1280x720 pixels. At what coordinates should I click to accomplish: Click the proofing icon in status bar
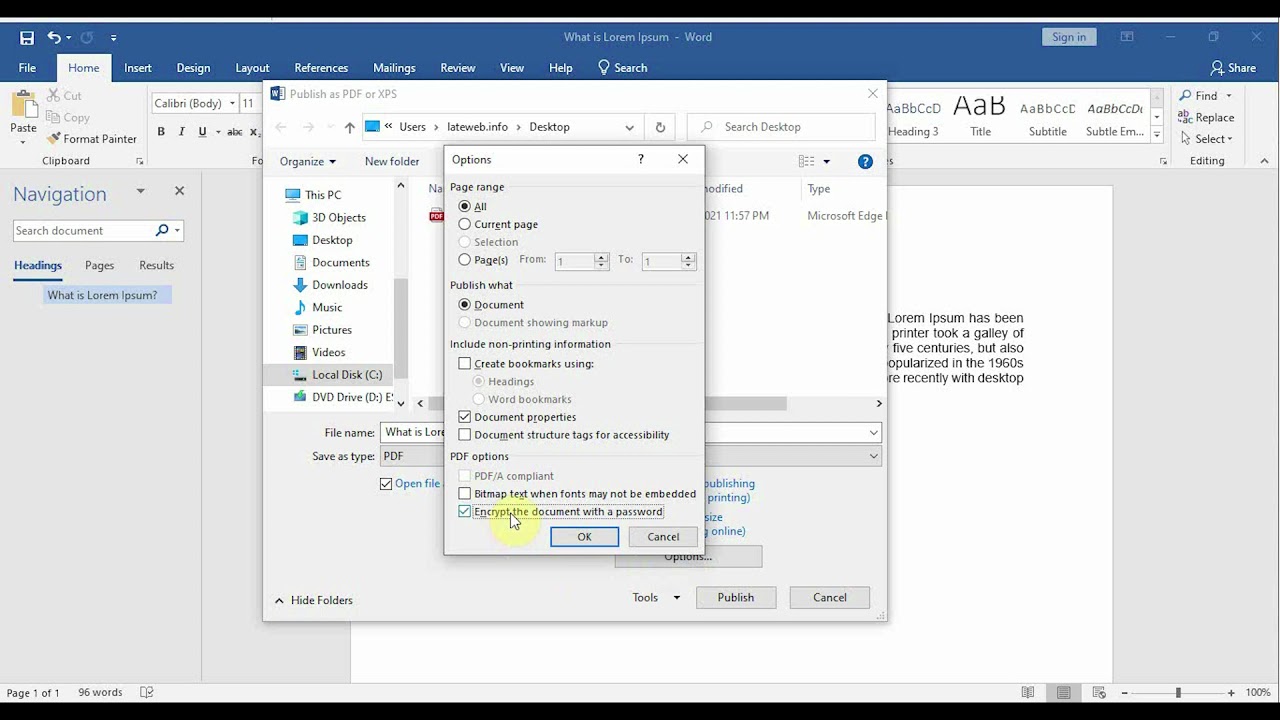pyautogui.click(x=147, y=692)
